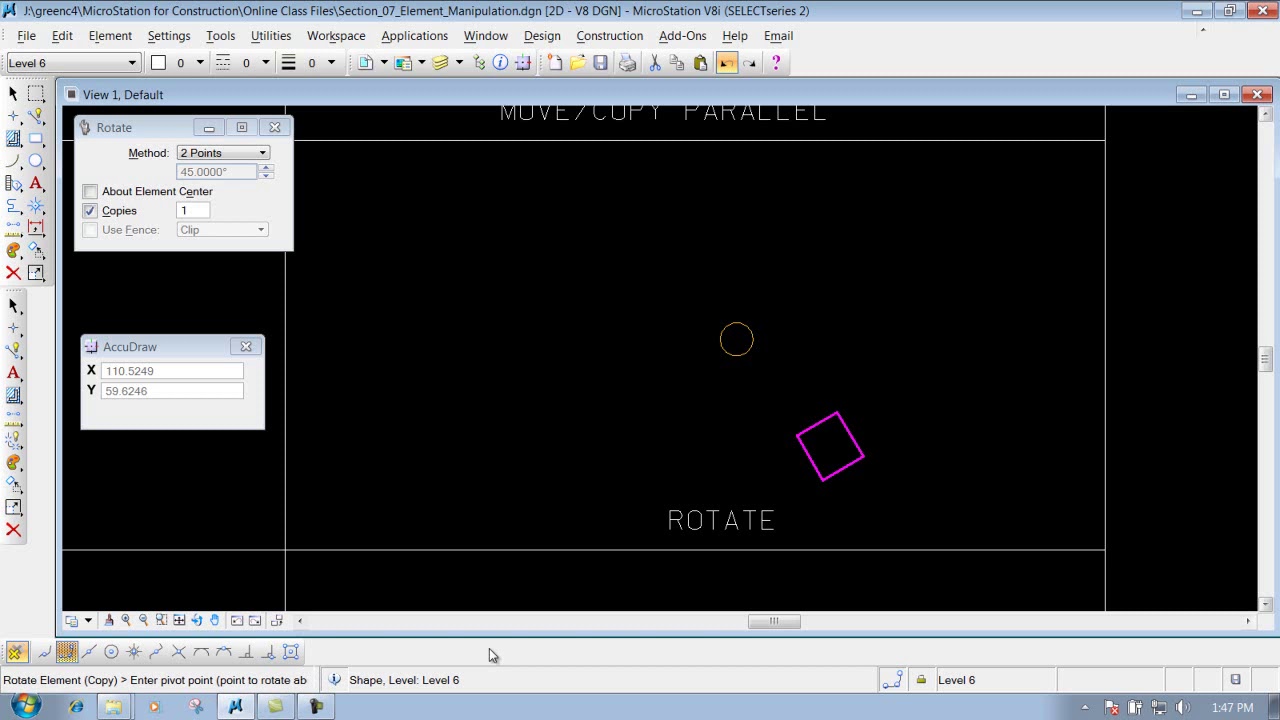This screenshot has height=720, width=1280.
Task: Open Internet Explorer from the taskbar
Action: pyautogui.click(x=76, y=707)
